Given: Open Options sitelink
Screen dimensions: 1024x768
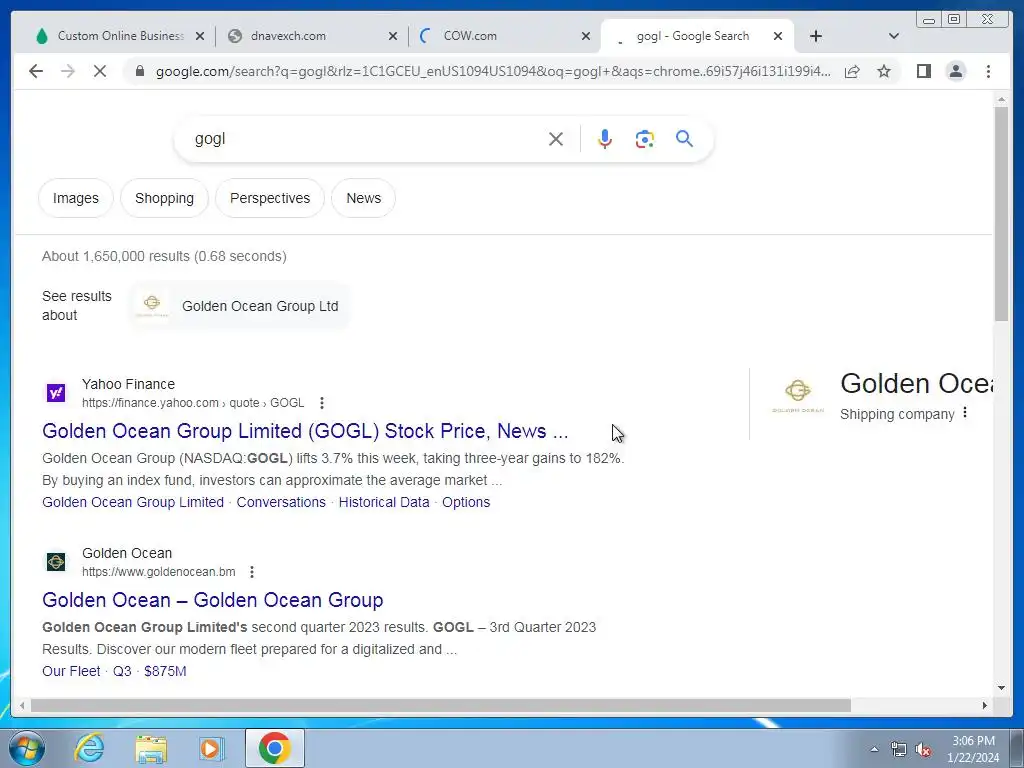Looking at the screenshot, I should coord(466,502).
